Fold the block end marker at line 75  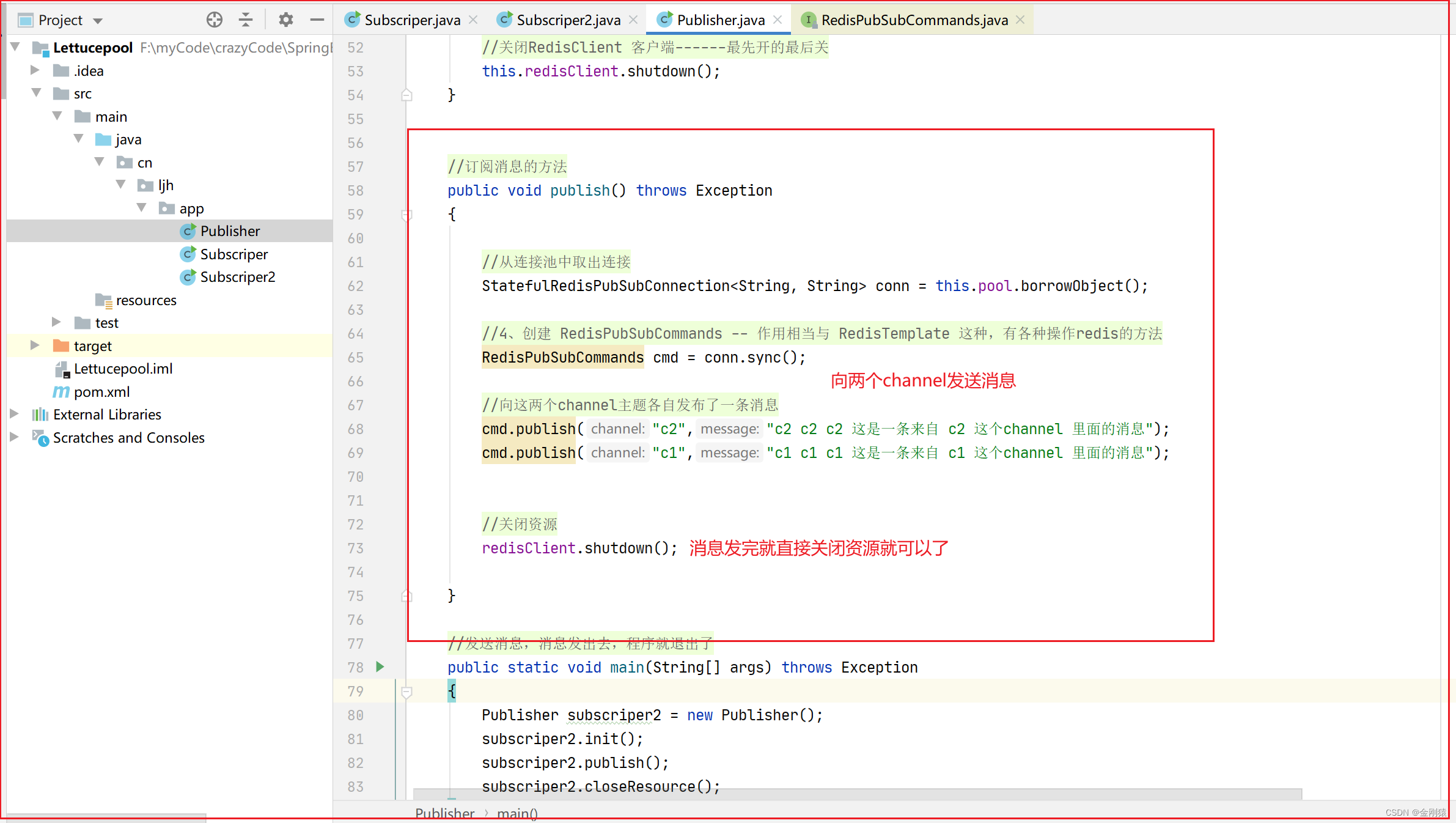[406, 596]
